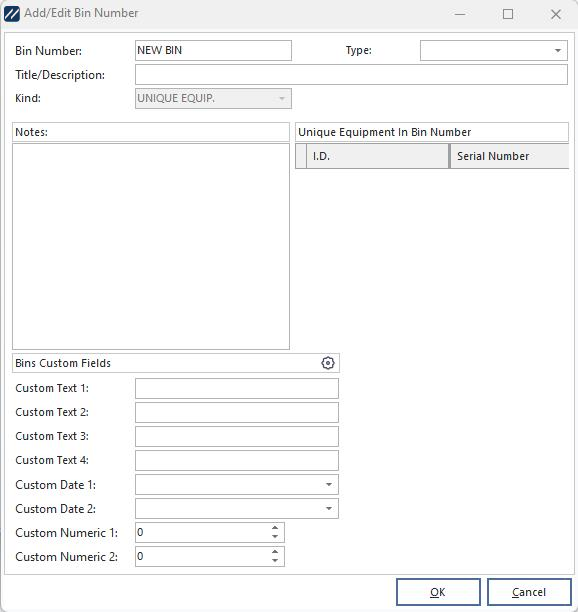Minimize the Add/Edit Bin Number window
The width and height of the screenshot is (578, 612).
click(460, 14)
